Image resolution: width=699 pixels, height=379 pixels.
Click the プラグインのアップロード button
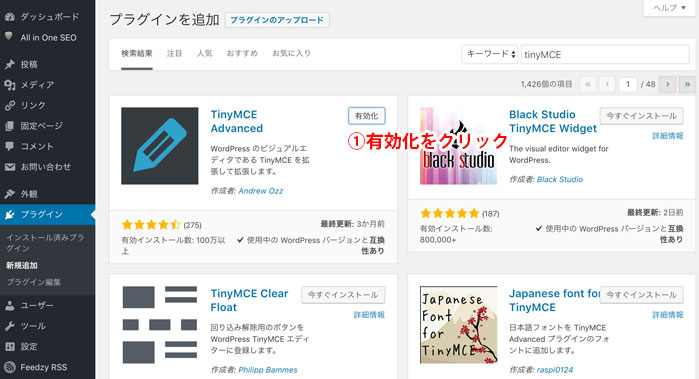tap(277, 20)
